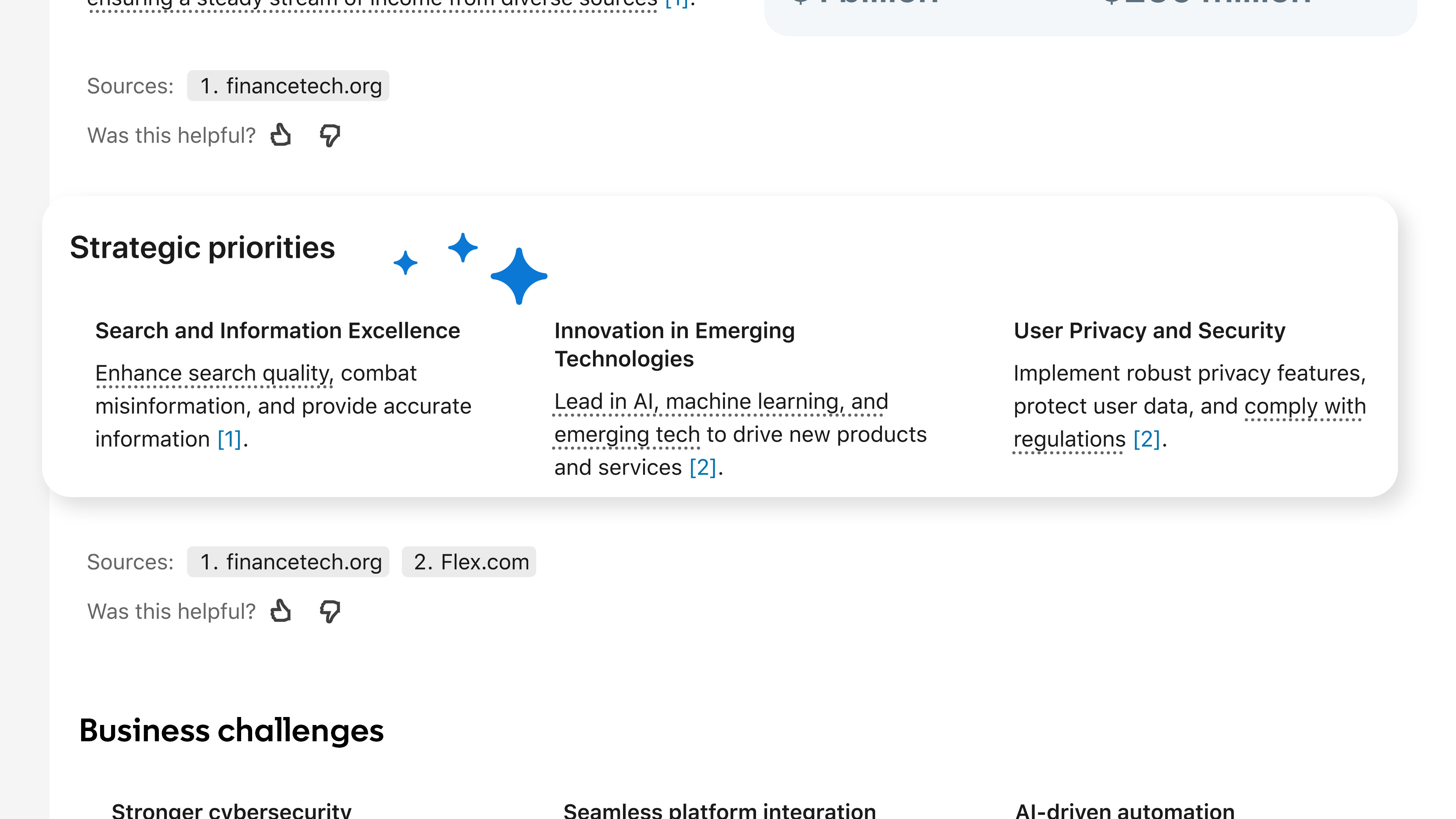Image resolution: width=1456 pixels, height=819 pixels.
Task: Select Search and Information Excellence title
Action: 278,331
